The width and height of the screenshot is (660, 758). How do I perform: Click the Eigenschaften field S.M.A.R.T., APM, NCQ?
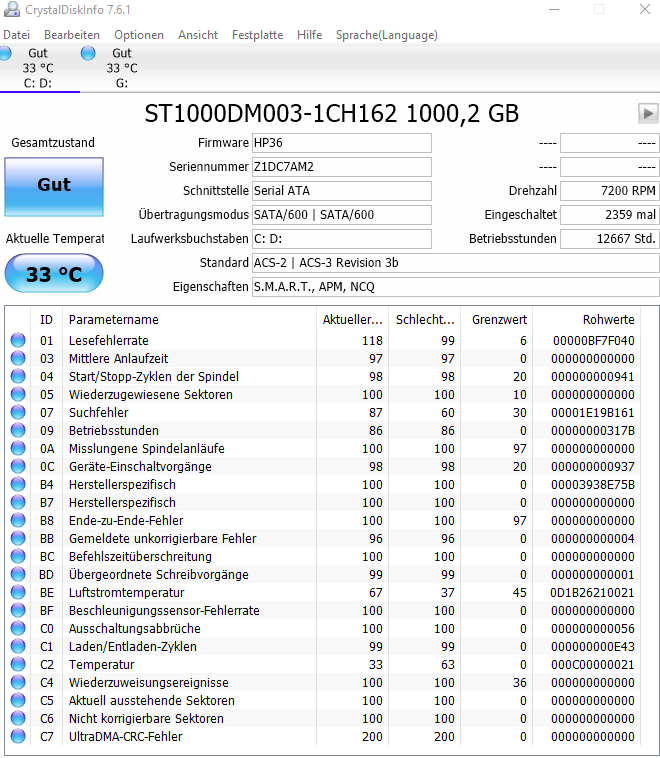455,287
